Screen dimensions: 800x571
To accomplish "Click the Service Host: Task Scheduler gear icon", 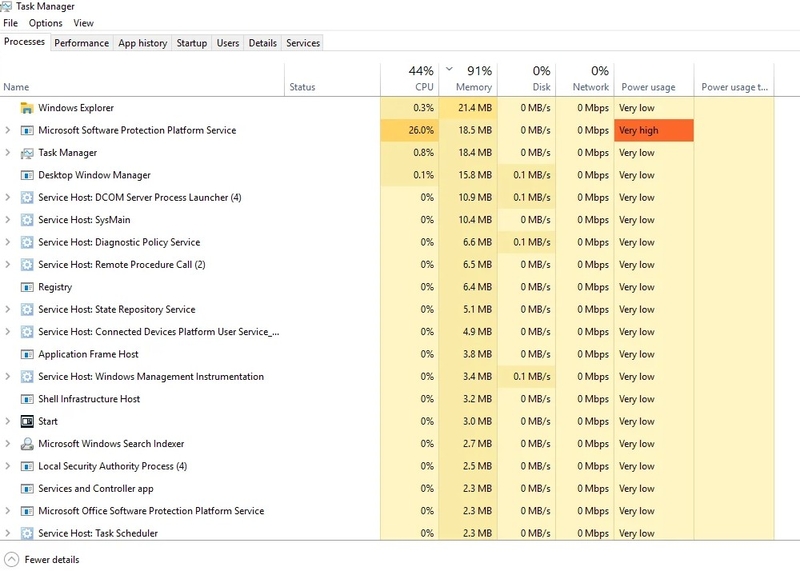I will (x=27, y=534).
